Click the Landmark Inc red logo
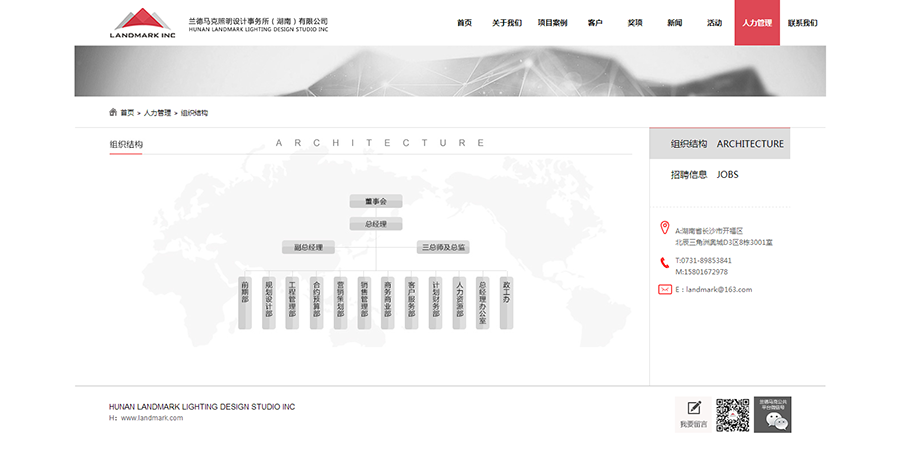This screenshot has height=451, width=900. (141, 22)
